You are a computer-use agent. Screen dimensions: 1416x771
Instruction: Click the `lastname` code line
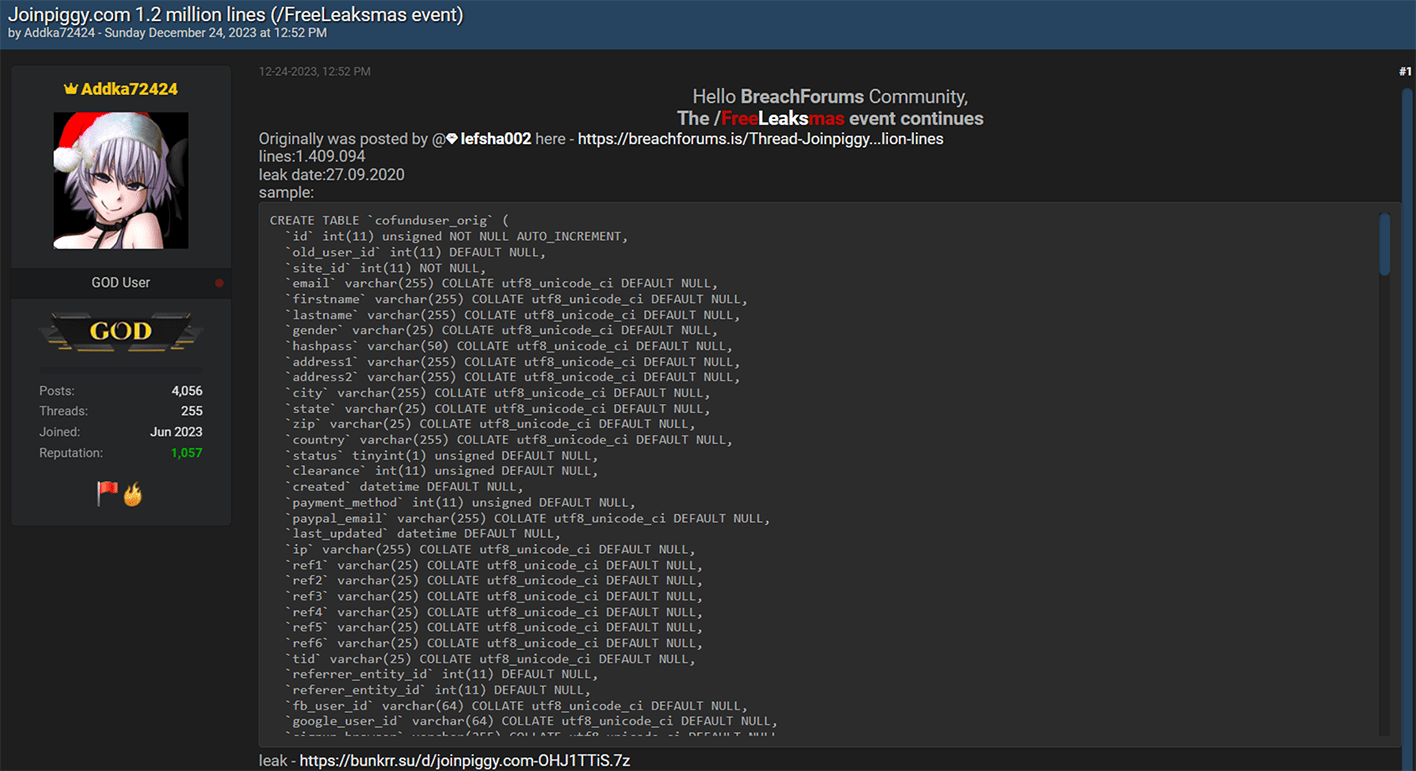pyautogui.click(x=513, y=315)
